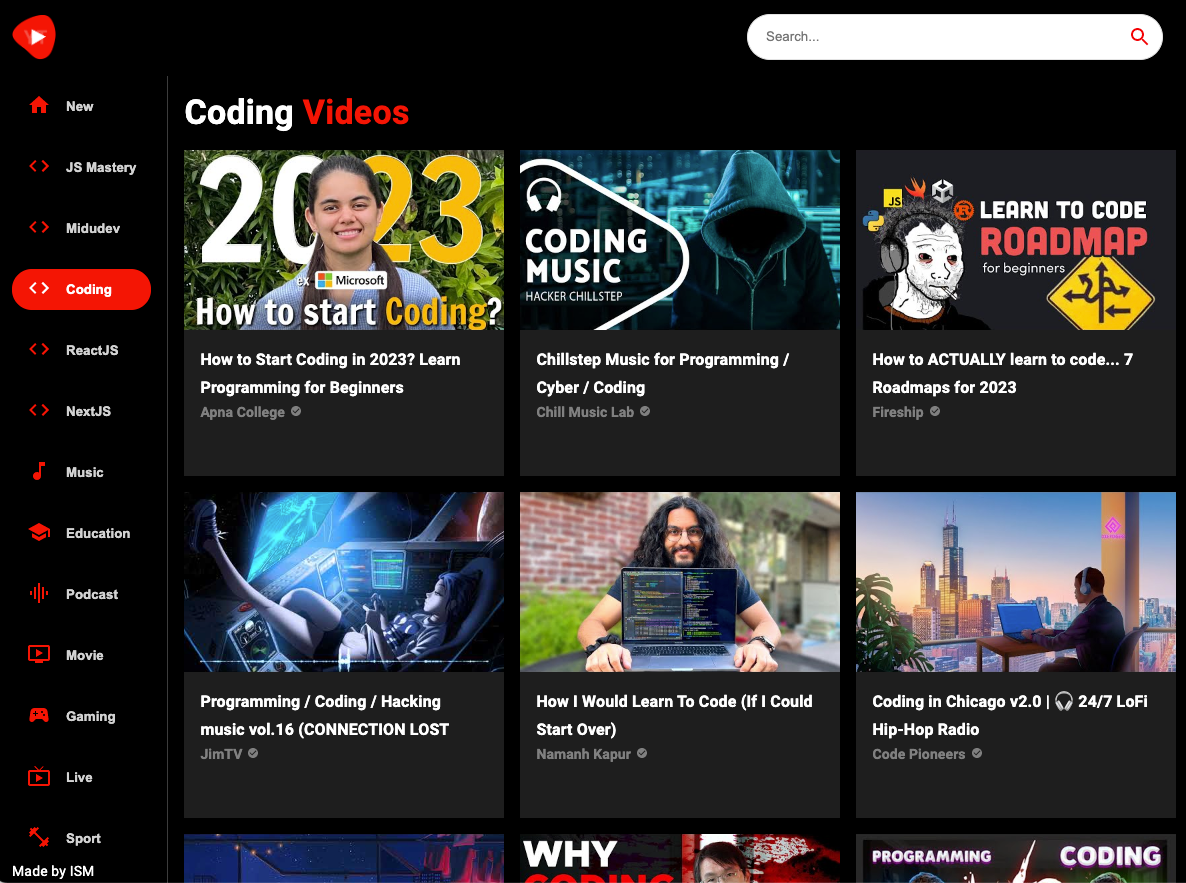Visit the Chill Music Lab channel

pyautogui.click(x=585, y=412)
